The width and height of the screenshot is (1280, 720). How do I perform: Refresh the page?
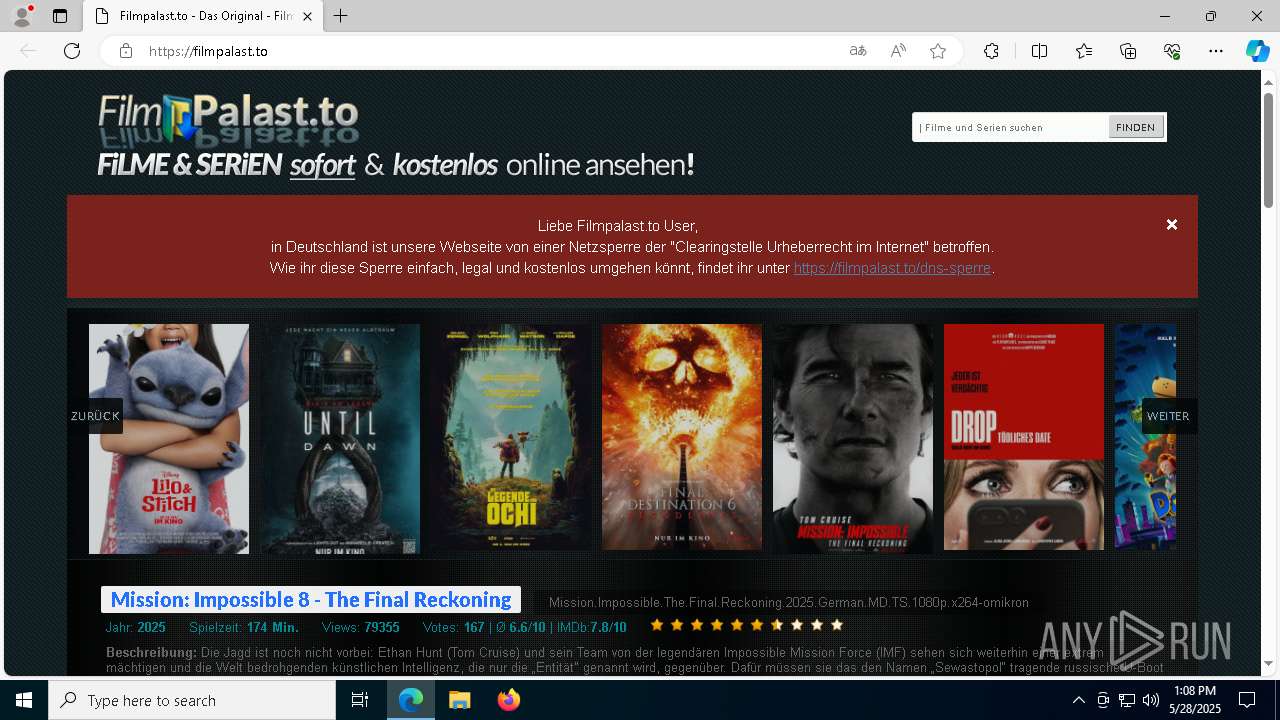pyautogui.click(x=72, y=51)
